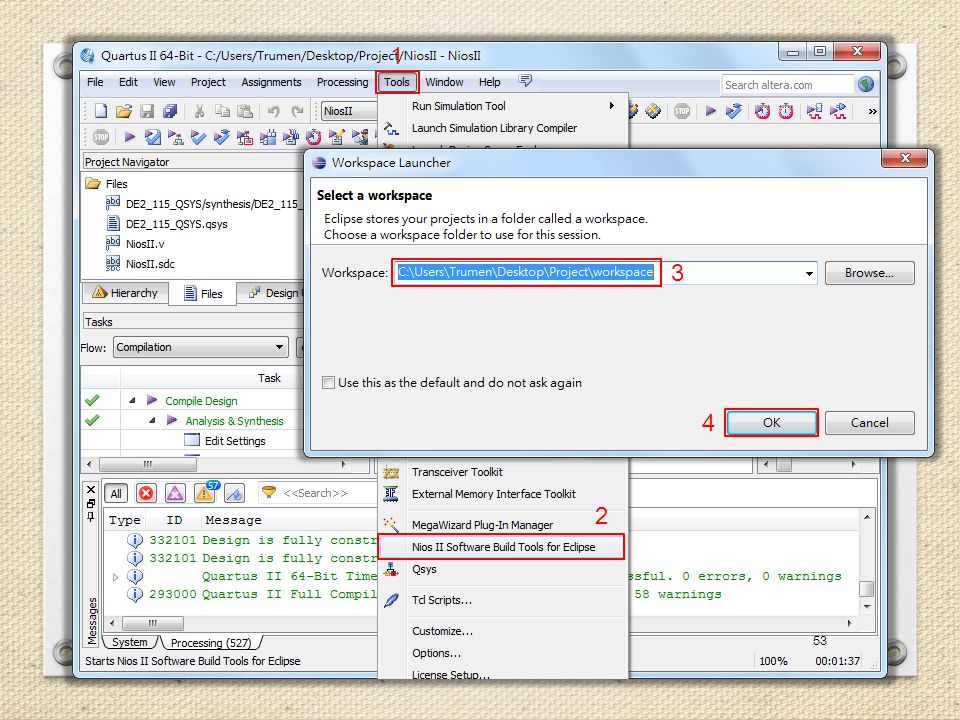960x720 pixels.
Task: Toggle the warning messages filter with 57 badge
Action: (x=205, y=492)
